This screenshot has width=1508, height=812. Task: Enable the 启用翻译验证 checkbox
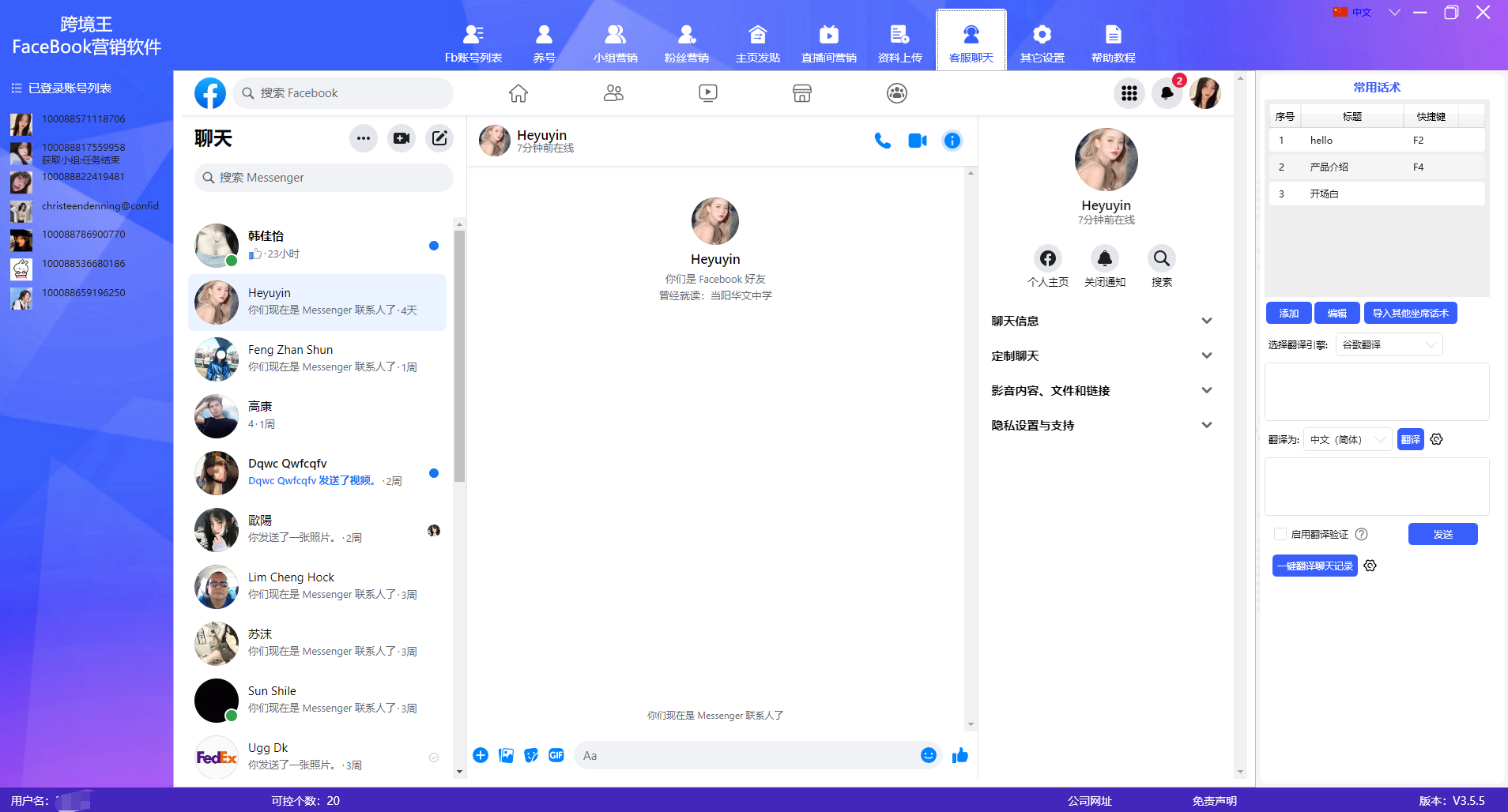point(1279,534)
